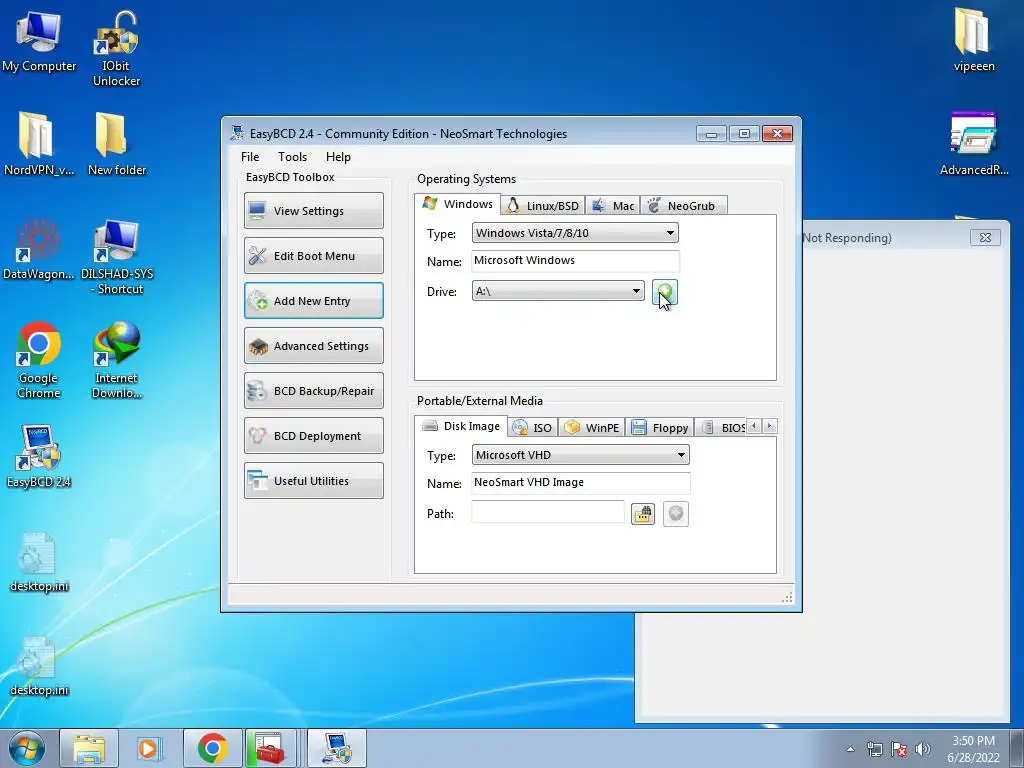The image size is (1024, 768).
Task: Select the NordVPN folder icon
Action: pyautogui.click(x=39, y=145)
